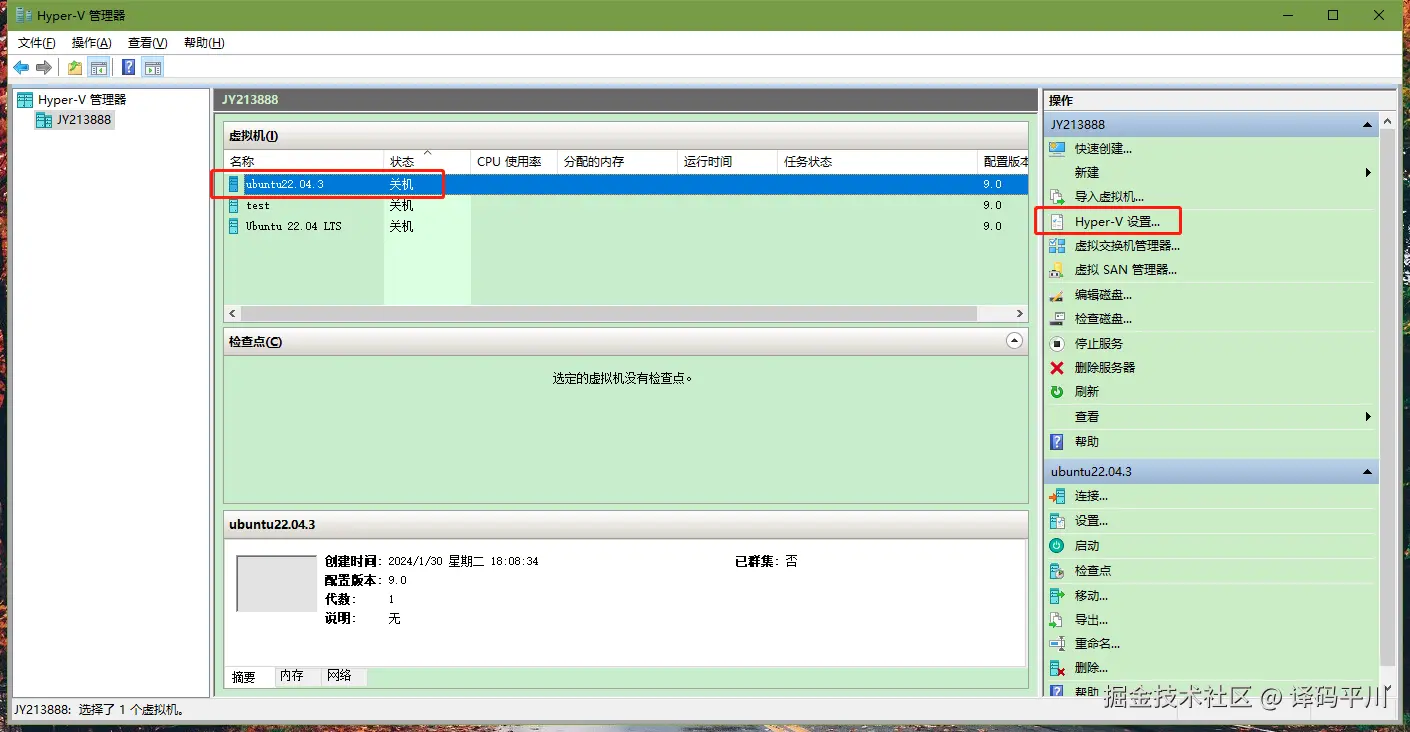Image resolution: width=1410 pixels, height=732 pixels.
Task: Toggle the action pane toolbar icon
Action: tap(152, 67)
